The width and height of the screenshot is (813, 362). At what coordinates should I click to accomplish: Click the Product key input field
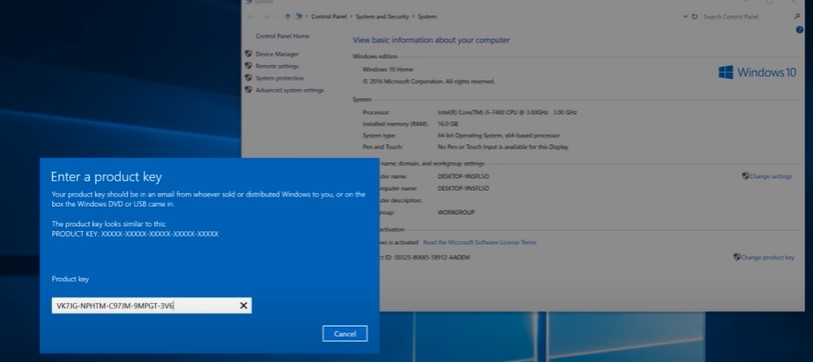click(x=151, y=306)
